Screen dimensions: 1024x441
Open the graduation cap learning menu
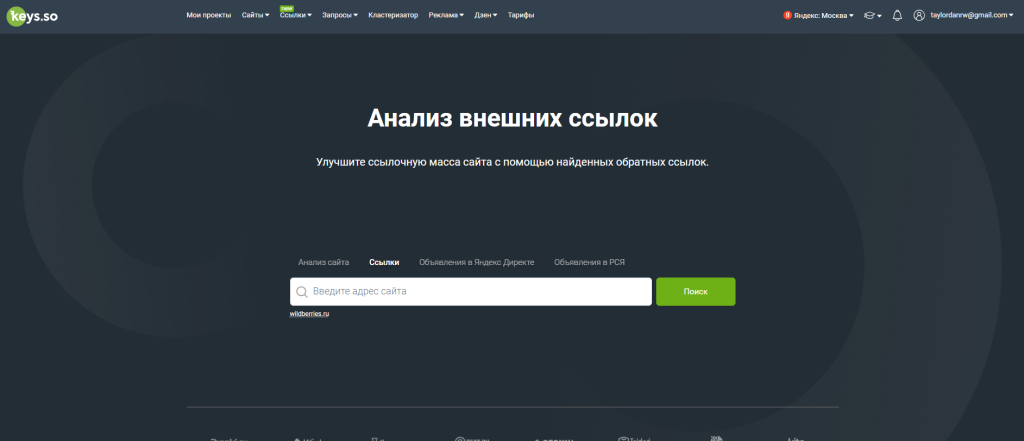point(872,15)
